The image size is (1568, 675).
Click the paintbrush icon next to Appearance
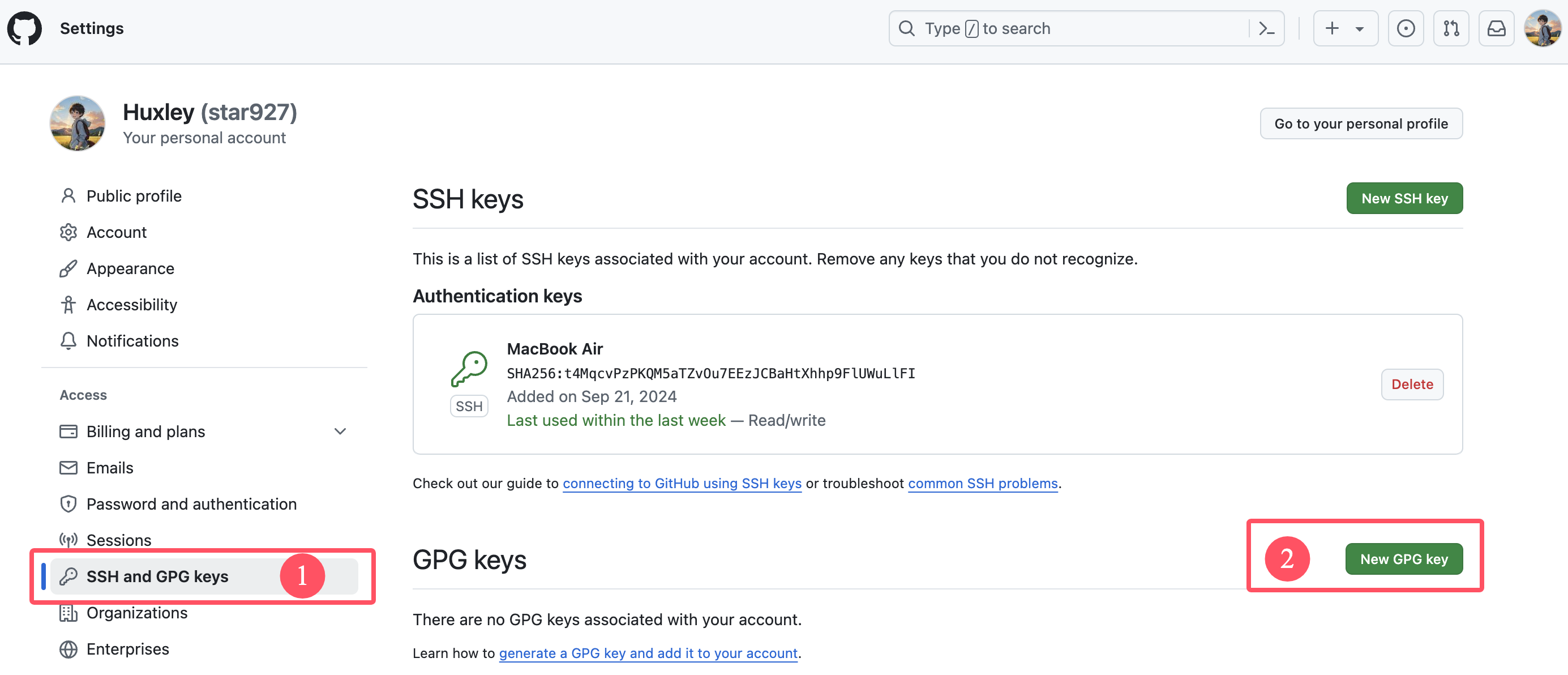tap(68, 268)
